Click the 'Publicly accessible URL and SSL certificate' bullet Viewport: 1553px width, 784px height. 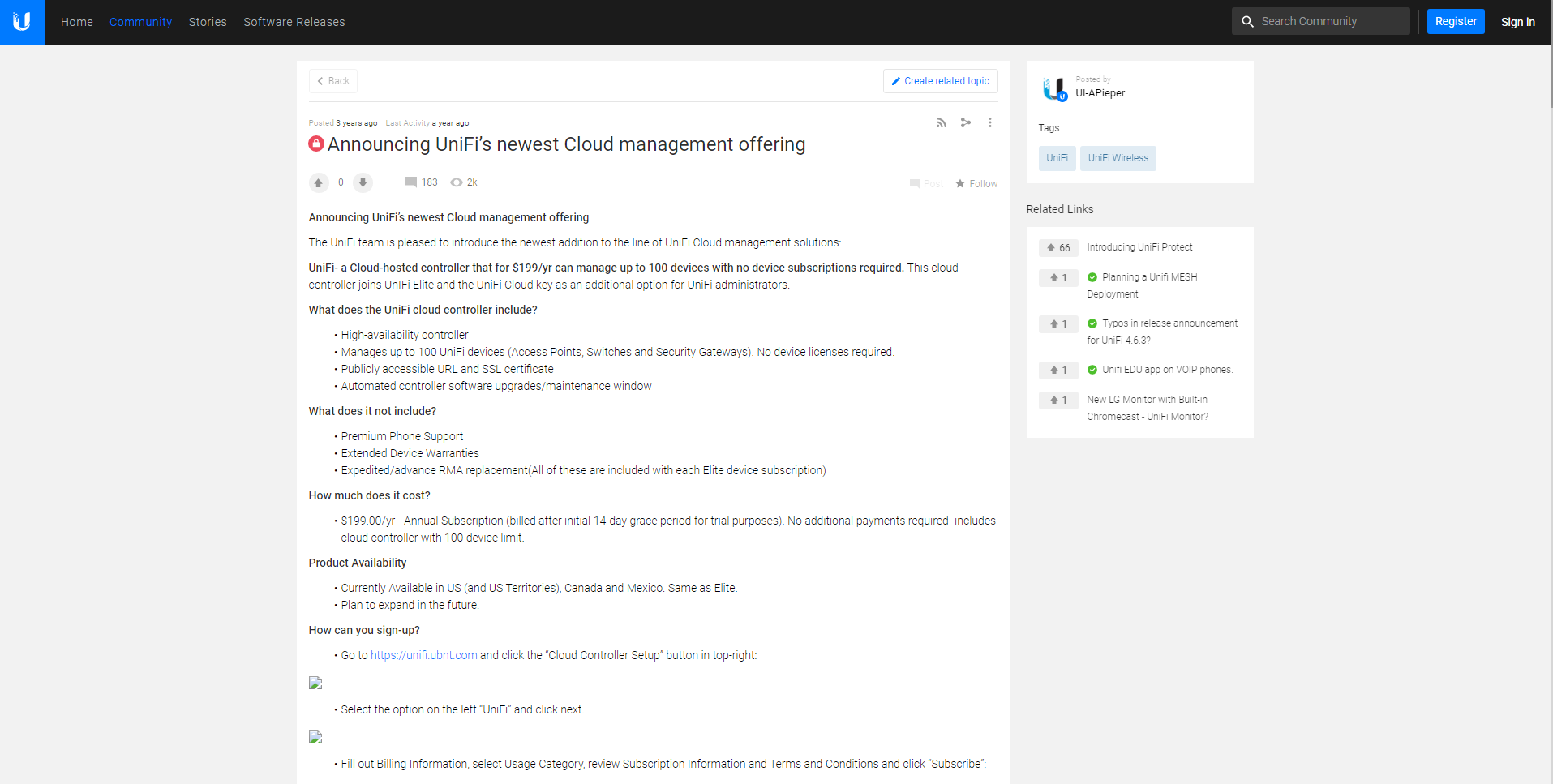point(448,369)
